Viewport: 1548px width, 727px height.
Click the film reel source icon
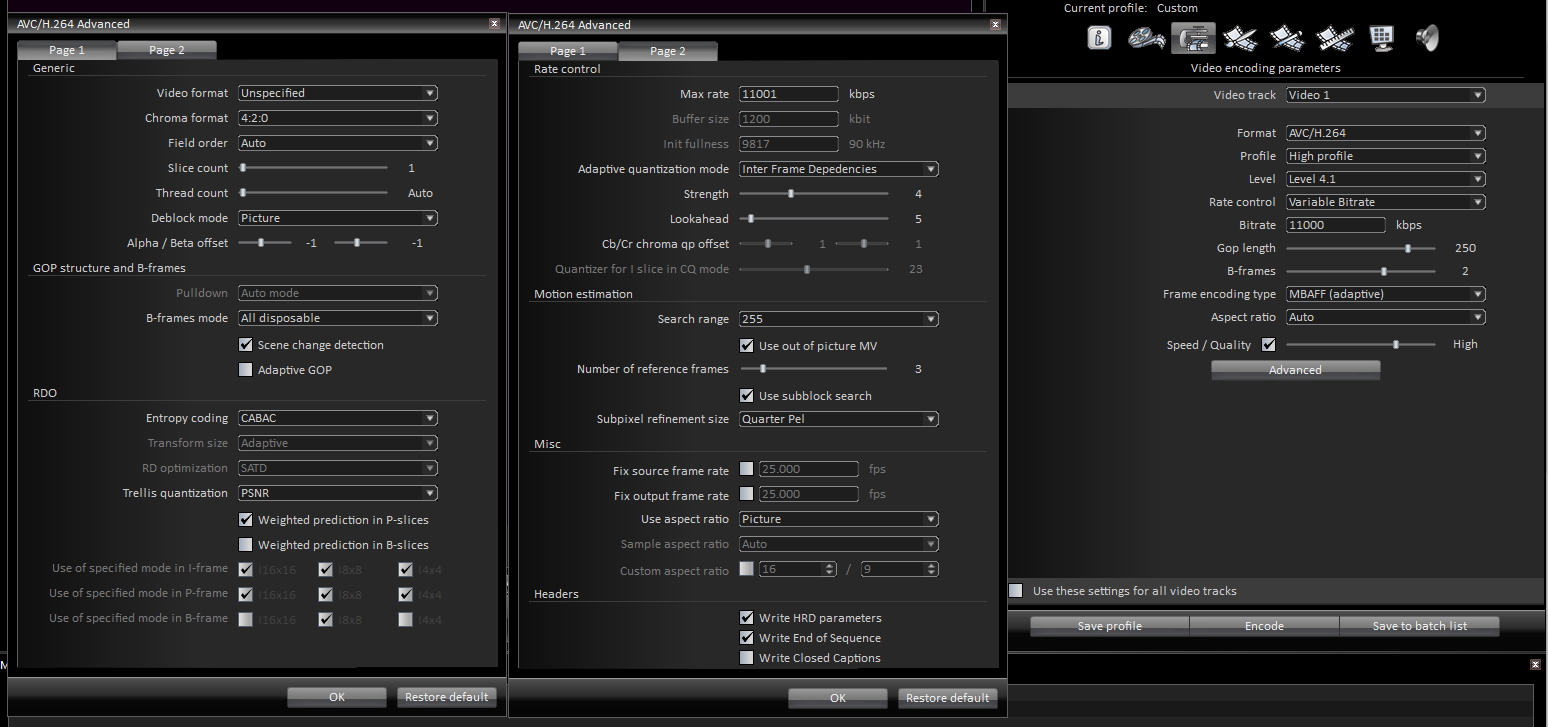[x=1146, y=38]
